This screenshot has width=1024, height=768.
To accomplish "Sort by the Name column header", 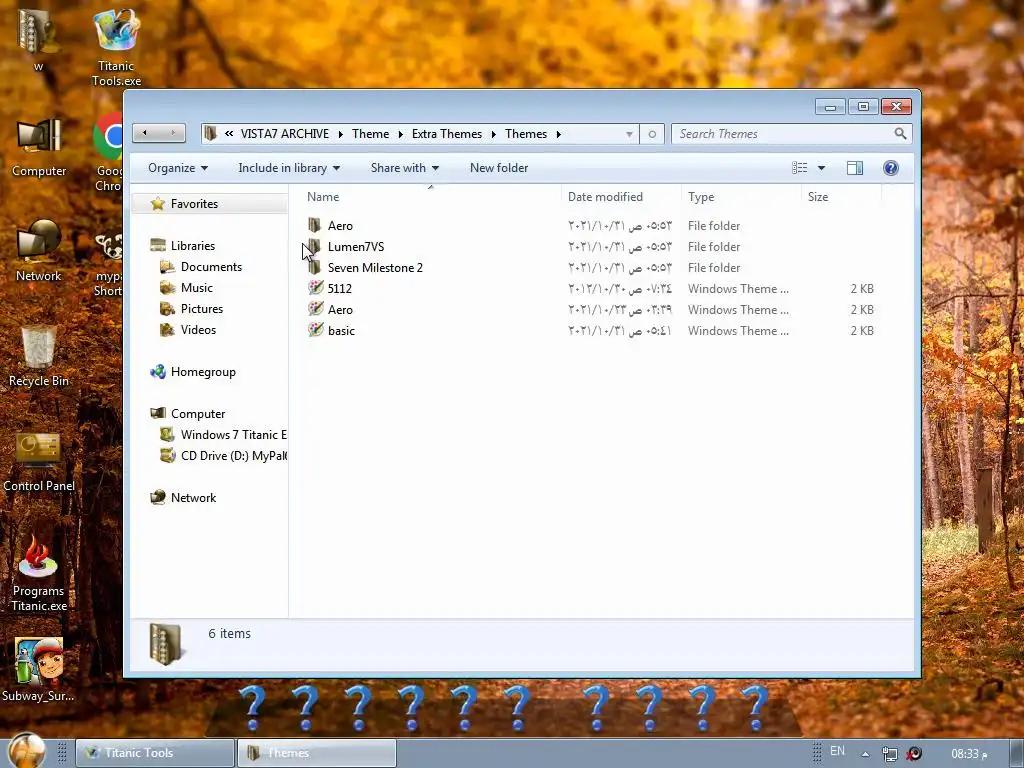I will [431, 197].
